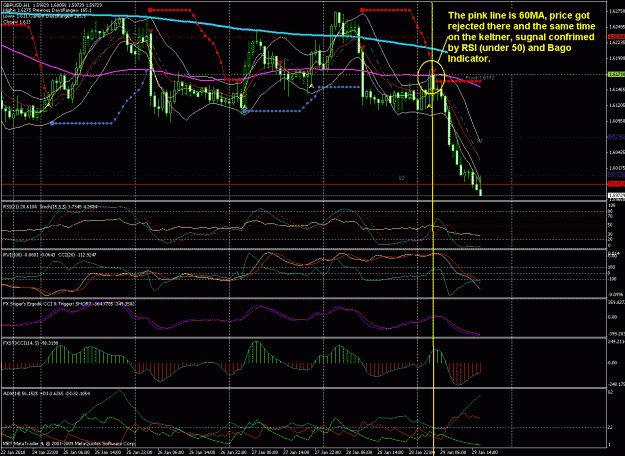Image resolution: width=625 pixels, height=456 pixels.
Task: Click the ADX(14) indicator label
Action: (46, 393)
